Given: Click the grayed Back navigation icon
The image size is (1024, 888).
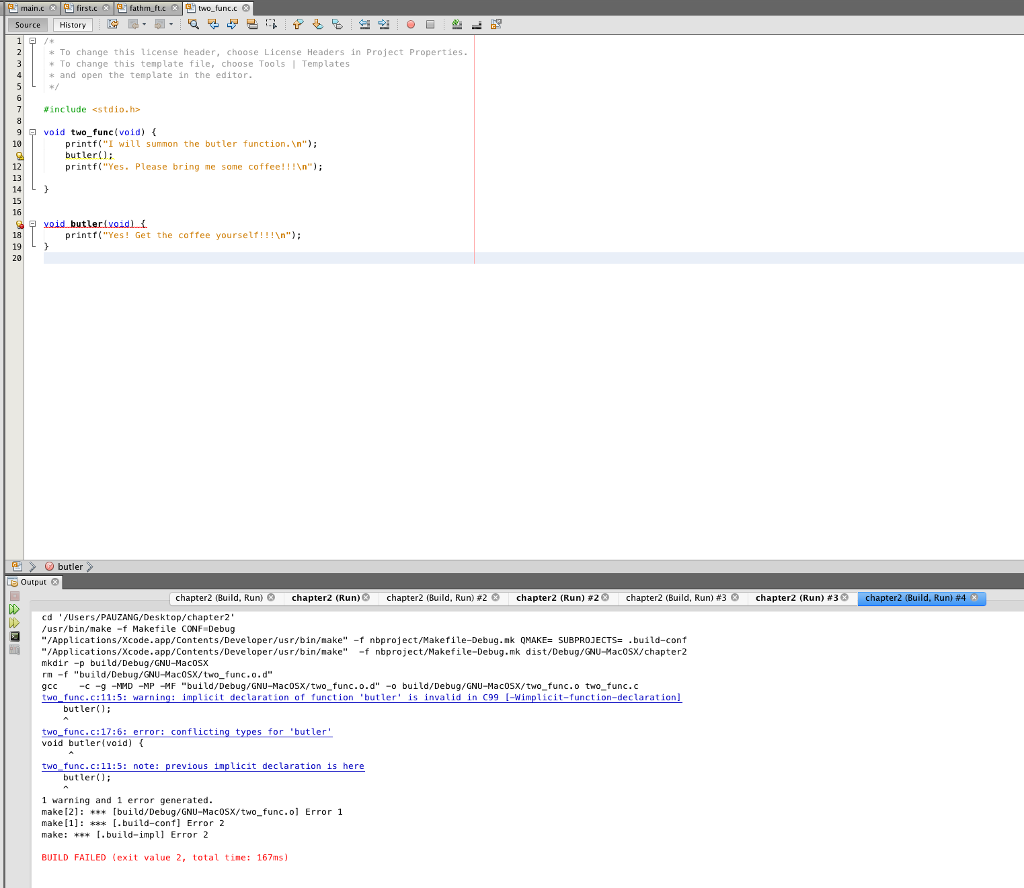Looking at the screenshot, I should tap(133, 24).
